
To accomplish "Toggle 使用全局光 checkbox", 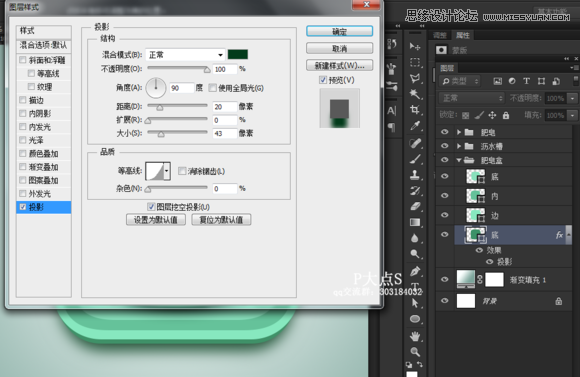I will click(x=212, y=88).
